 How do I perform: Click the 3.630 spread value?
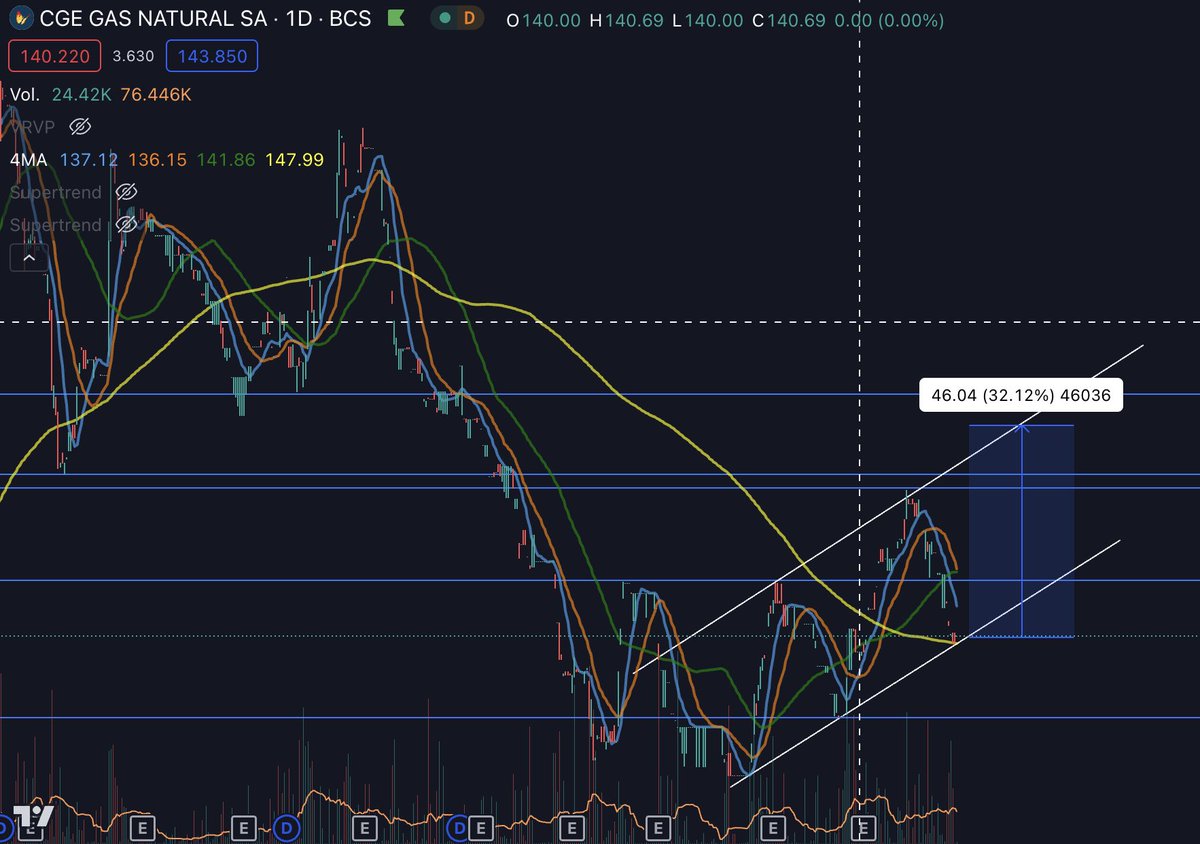(x=133, y=56)
